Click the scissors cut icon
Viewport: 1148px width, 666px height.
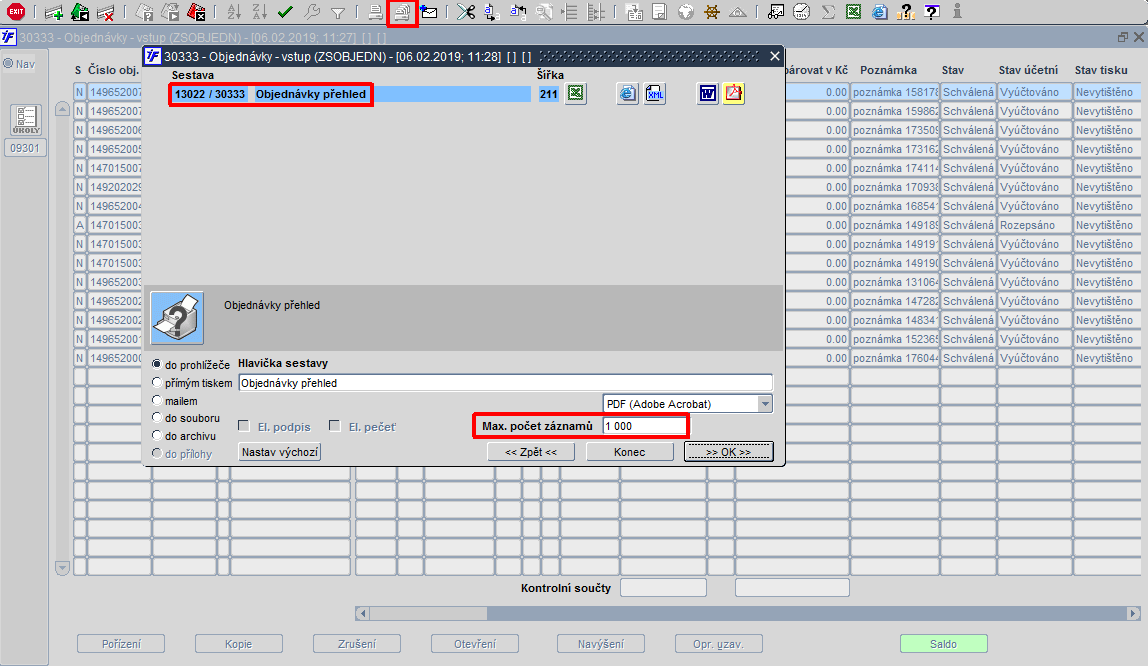click(466, 12)
